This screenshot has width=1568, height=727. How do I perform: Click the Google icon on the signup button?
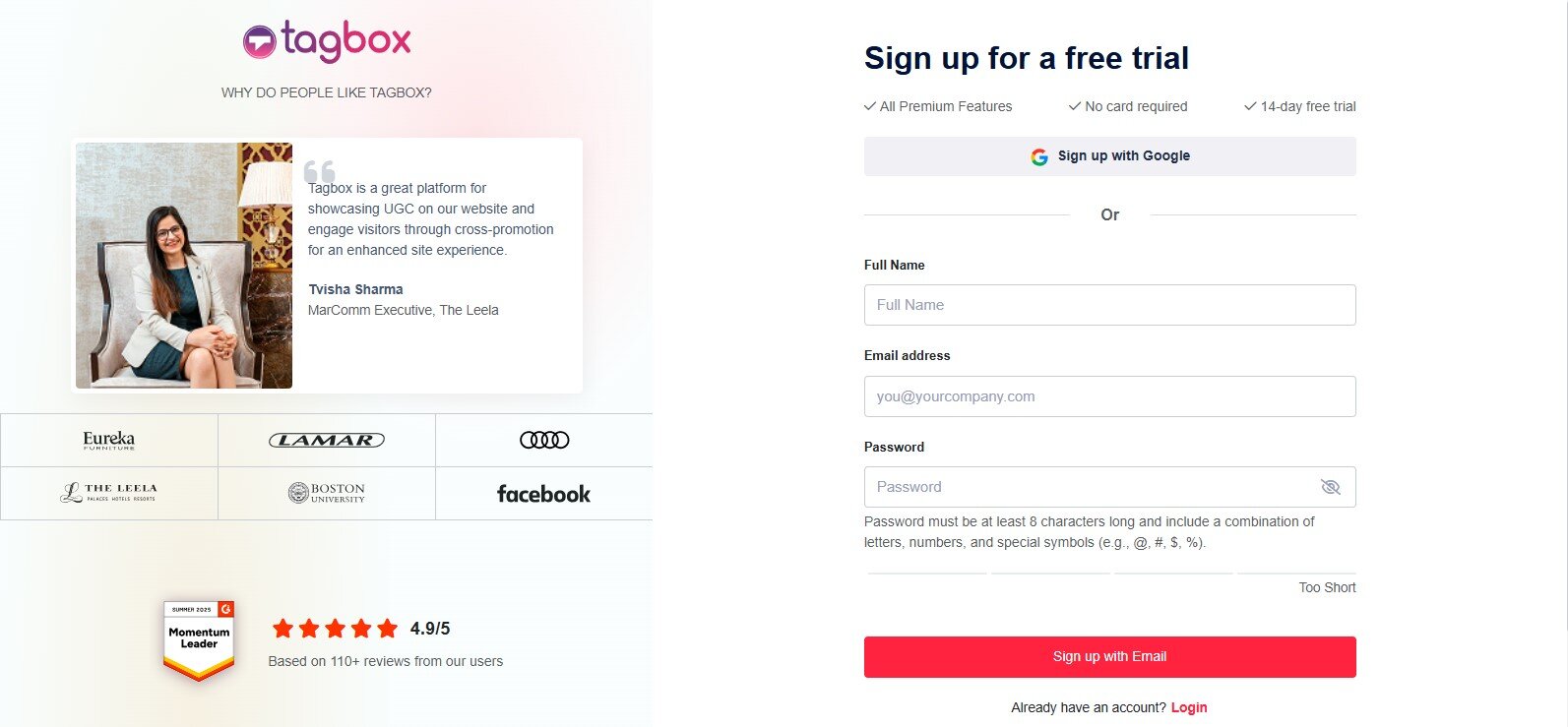click(x=1038, y=155)
